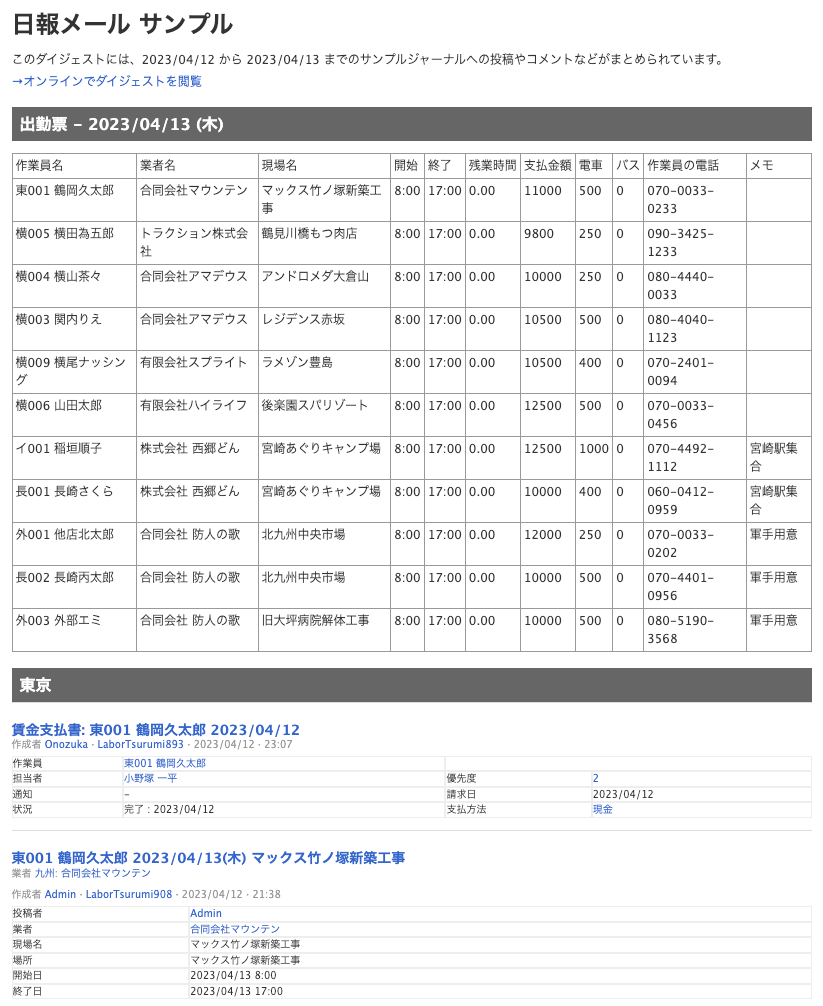Click the priority value 2 link
This screenshot has width=823, height=1006.
596,779
